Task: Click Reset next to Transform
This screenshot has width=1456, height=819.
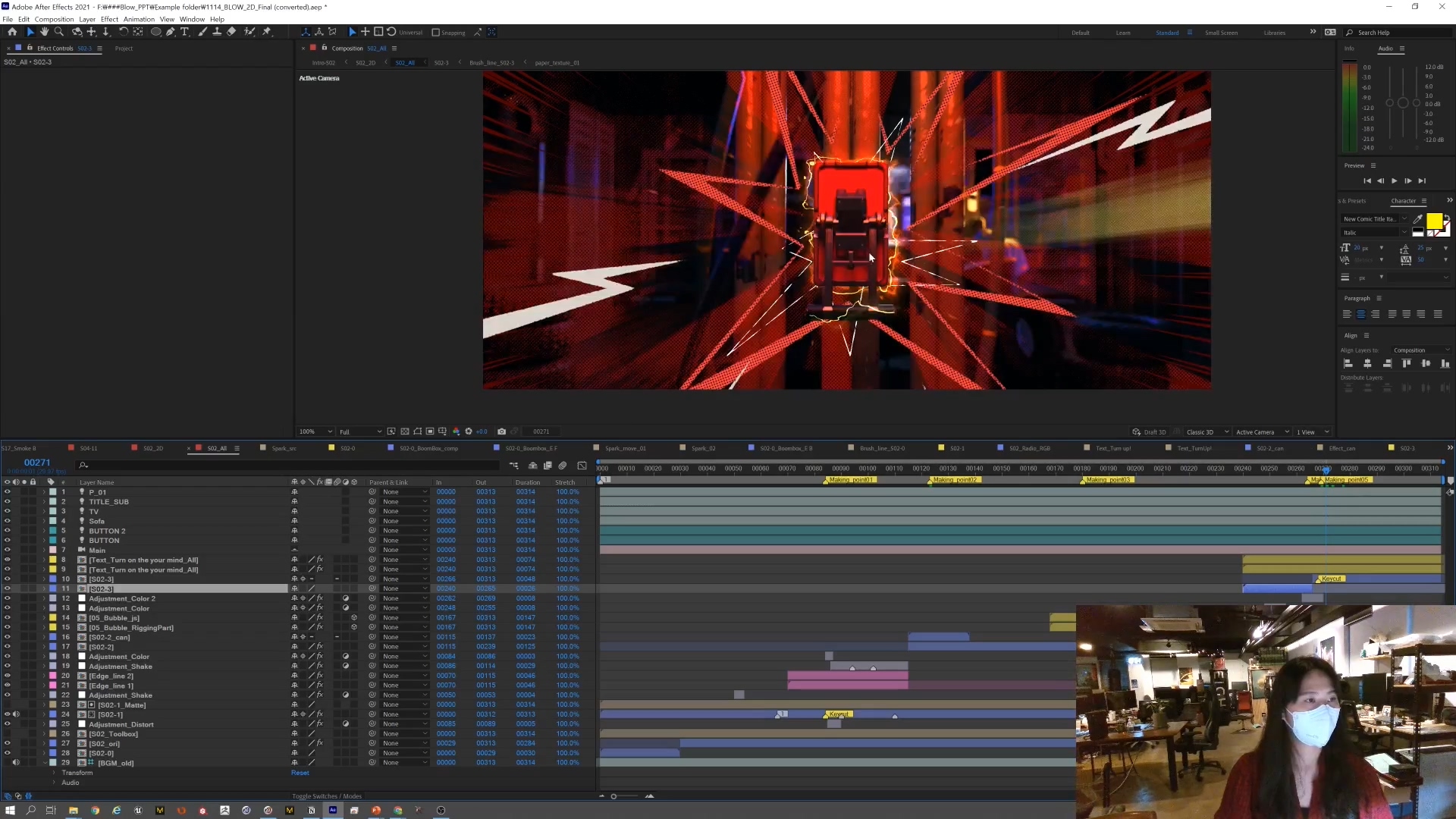Action: 300,773
